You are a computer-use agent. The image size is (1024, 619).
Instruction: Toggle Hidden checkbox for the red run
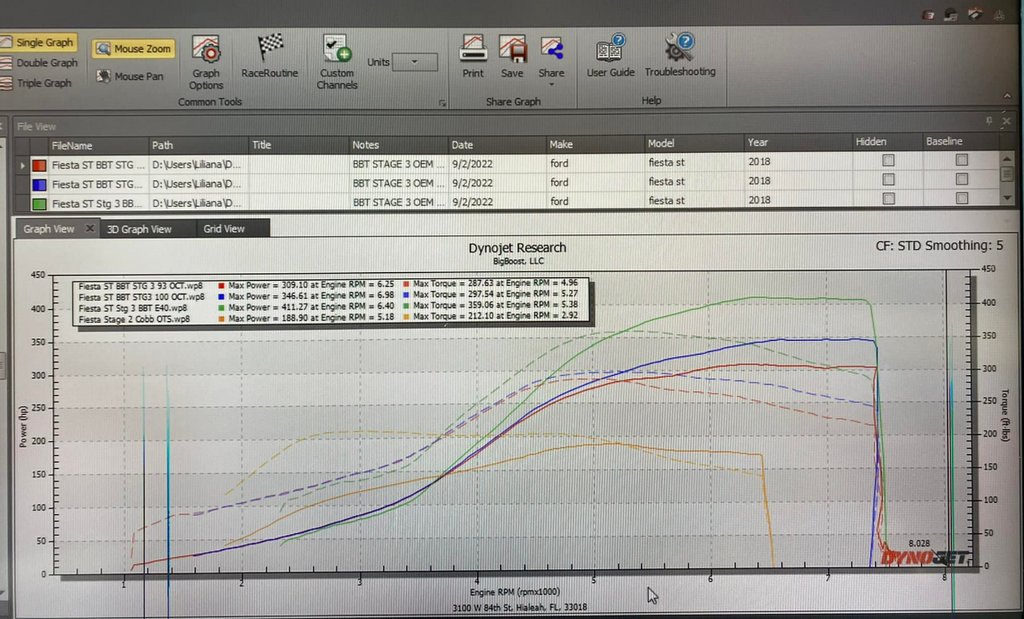tap(888, 160)
